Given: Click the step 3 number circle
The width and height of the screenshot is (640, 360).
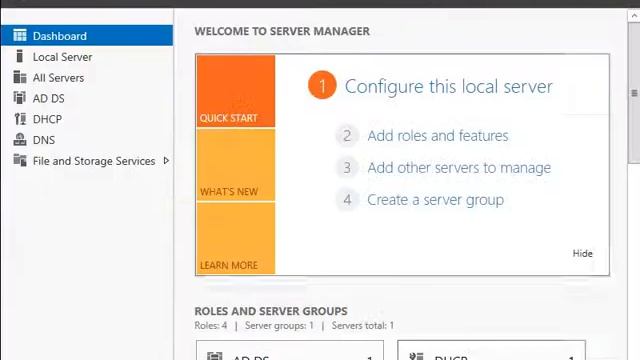Looking at the screenshot, I should (347, 168).
